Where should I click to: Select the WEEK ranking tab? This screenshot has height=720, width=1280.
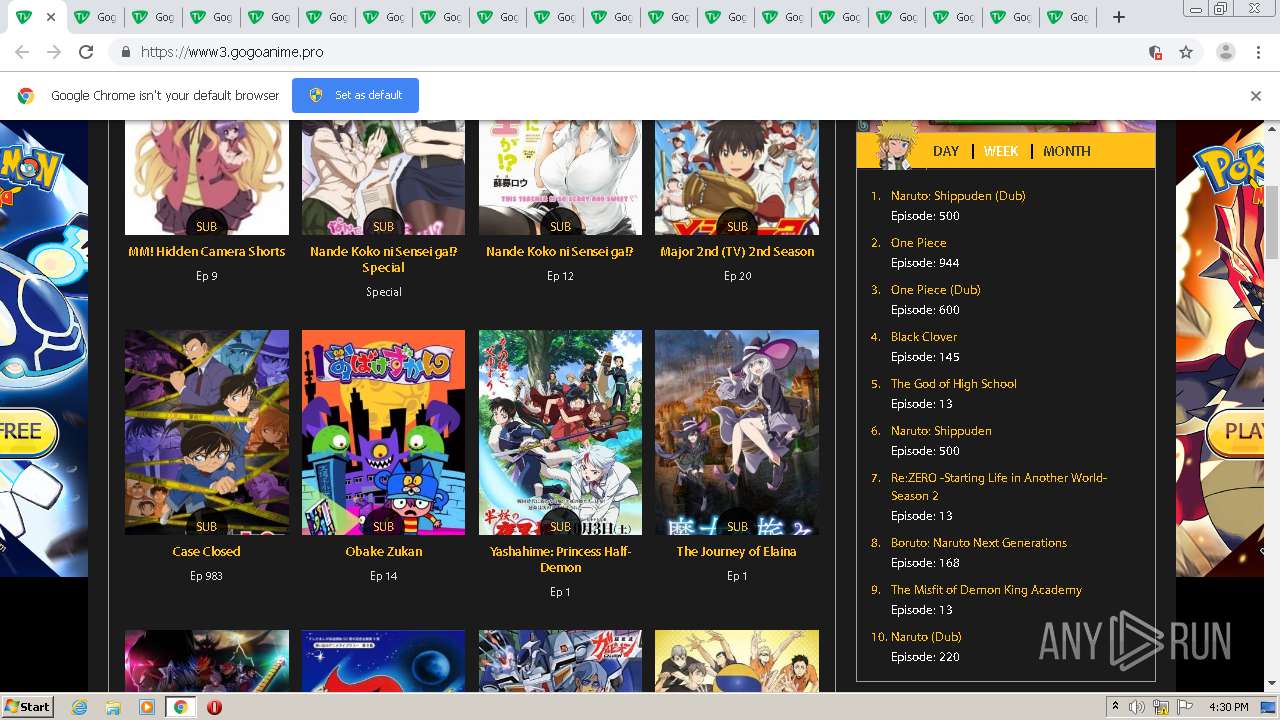tap(1001, 151)
